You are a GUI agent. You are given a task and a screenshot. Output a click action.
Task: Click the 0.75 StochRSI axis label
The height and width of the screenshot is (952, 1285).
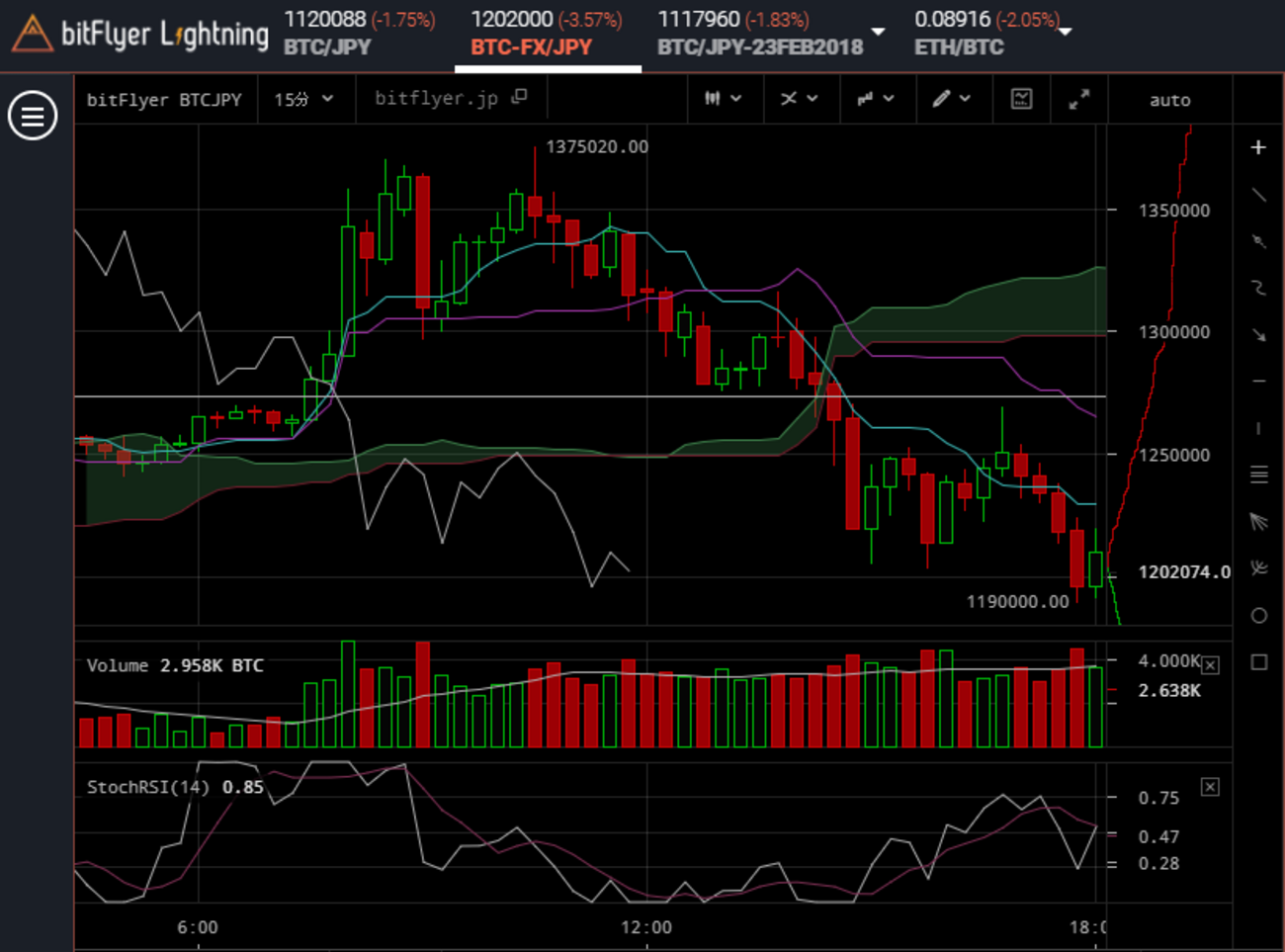pyautogui.click(x=1158, y=798)
